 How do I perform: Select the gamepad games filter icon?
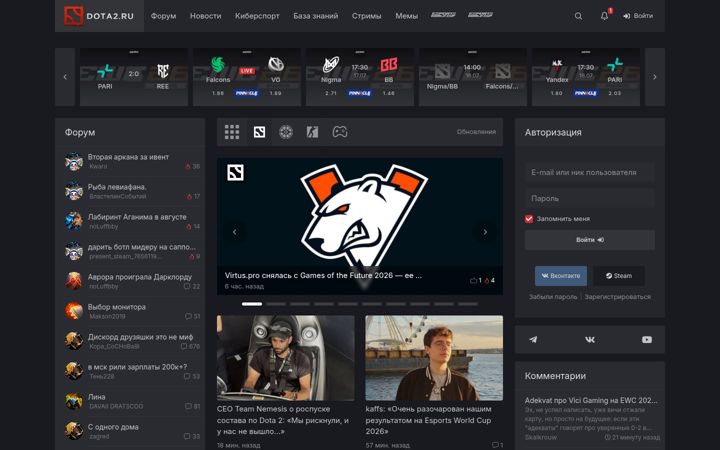[x=340, y=132]
